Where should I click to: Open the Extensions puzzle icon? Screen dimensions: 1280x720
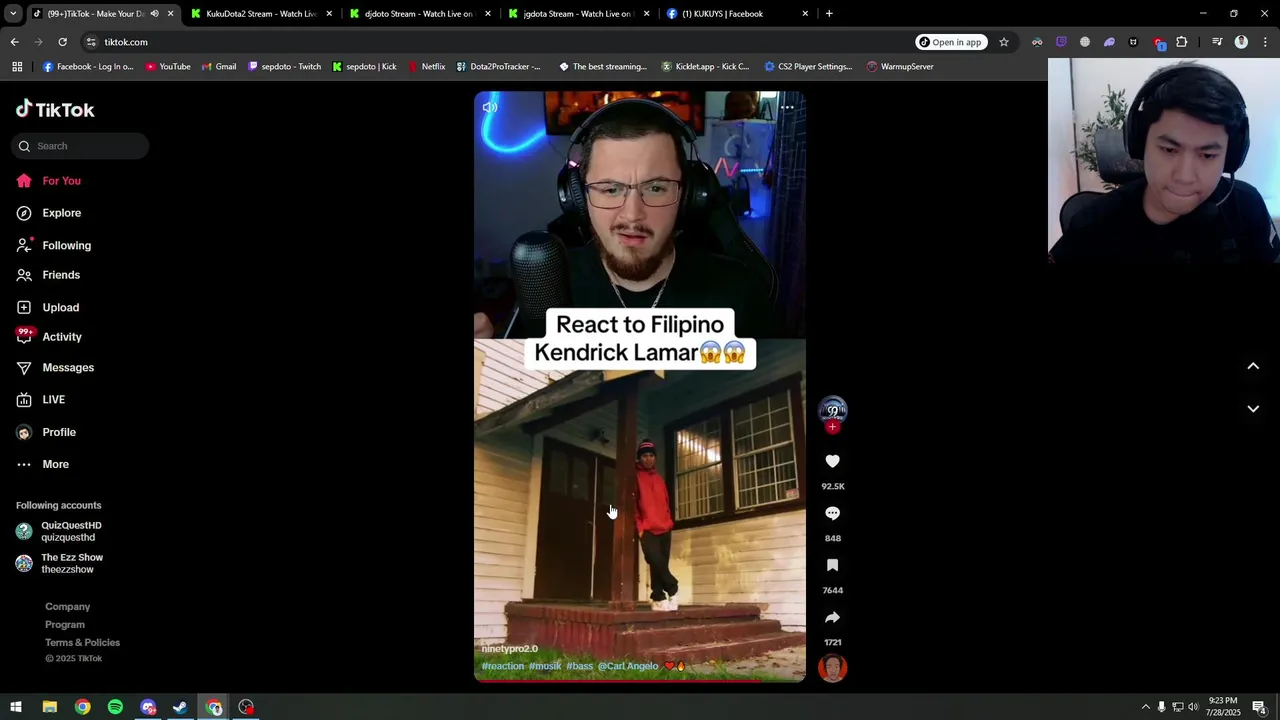click(1181, 42)
